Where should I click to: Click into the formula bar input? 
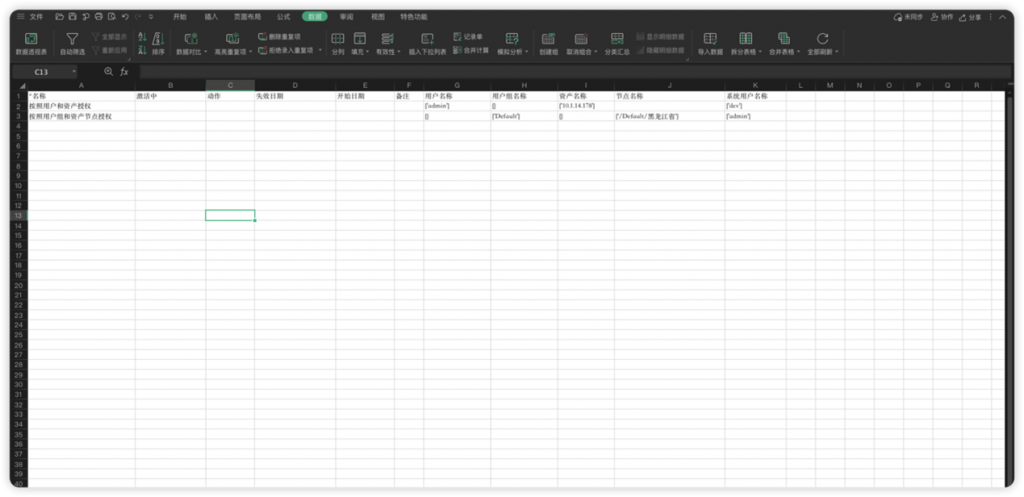pos(575,72)
